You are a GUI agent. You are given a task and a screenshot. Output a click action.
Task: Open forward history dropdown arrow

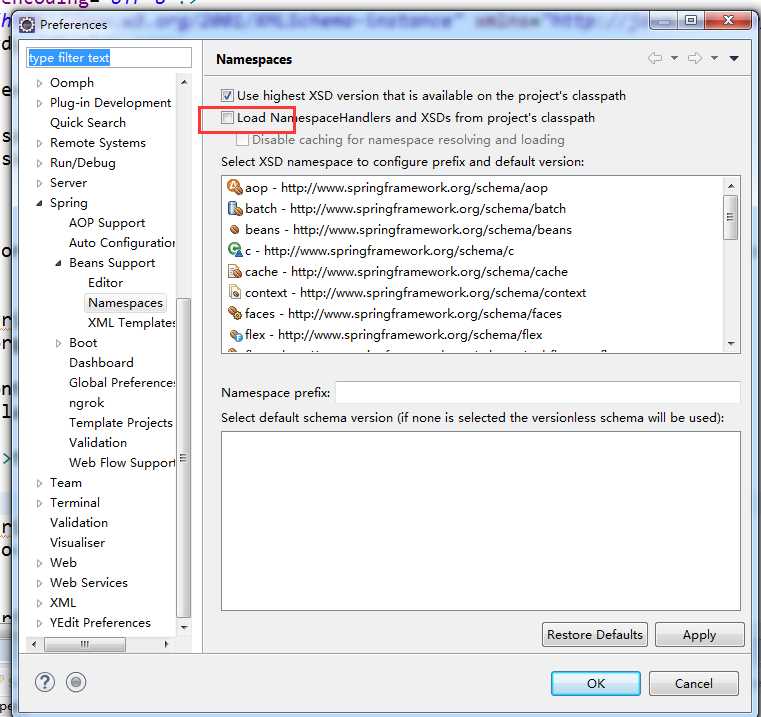click(714, 58)
